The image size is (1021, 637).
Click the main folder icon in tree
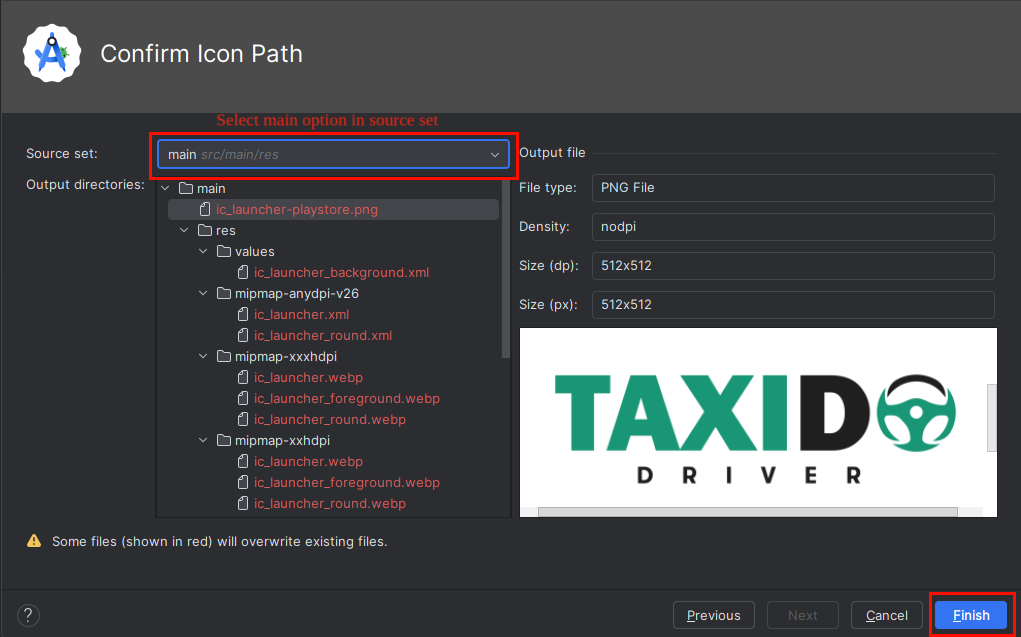click(185, 188)
